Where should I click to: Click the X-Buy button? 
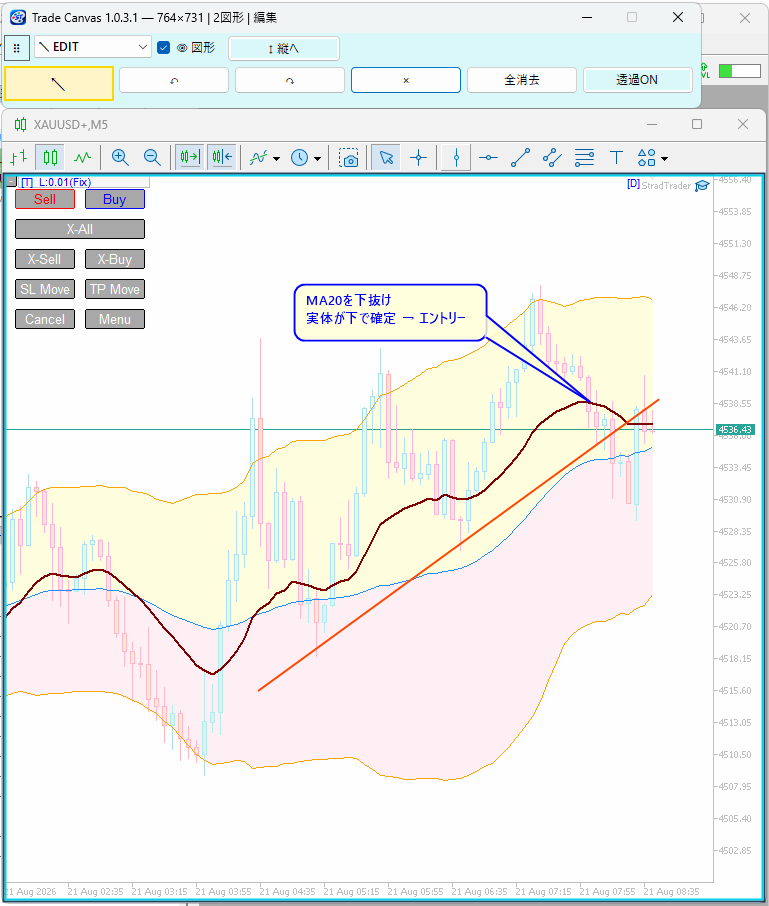[x=115, y=259]
